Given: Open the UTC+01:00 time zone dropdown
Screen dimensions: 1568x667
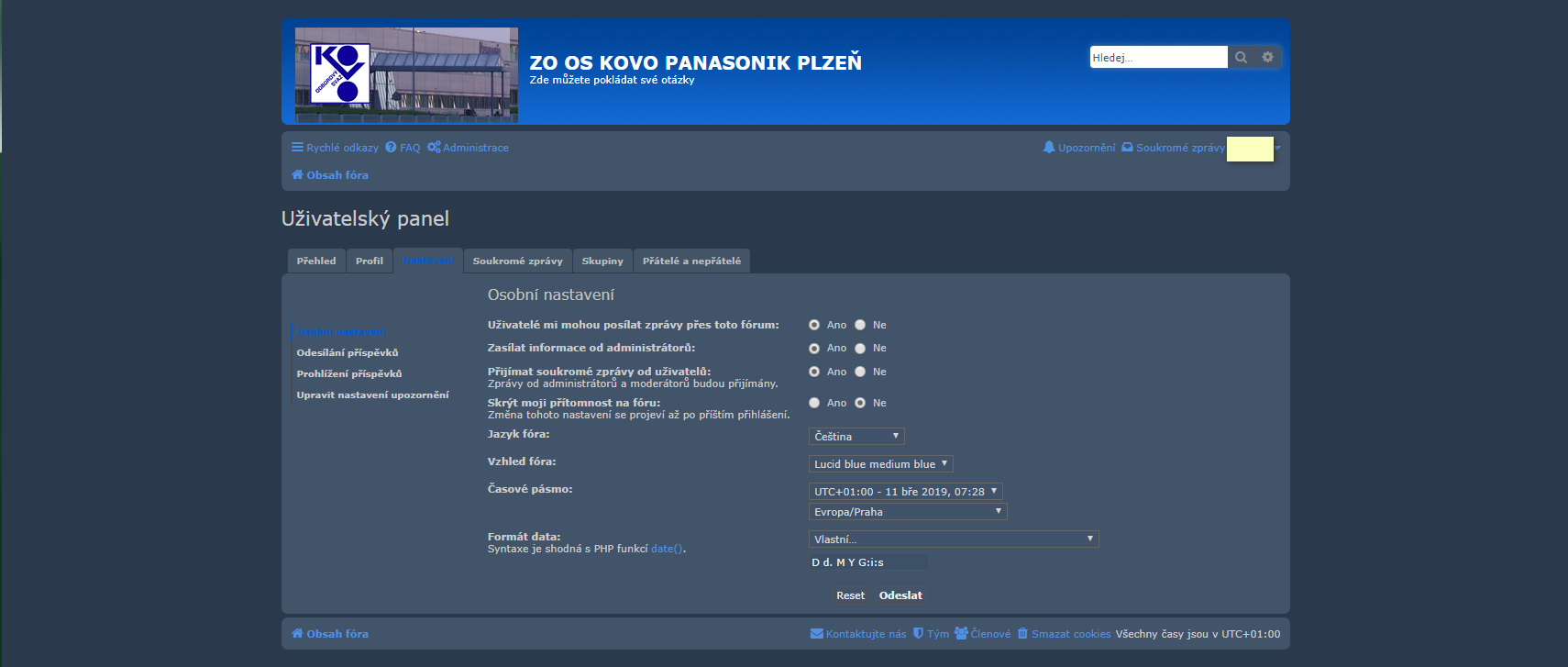Looking at the screenshot, I should pos(906,492).
